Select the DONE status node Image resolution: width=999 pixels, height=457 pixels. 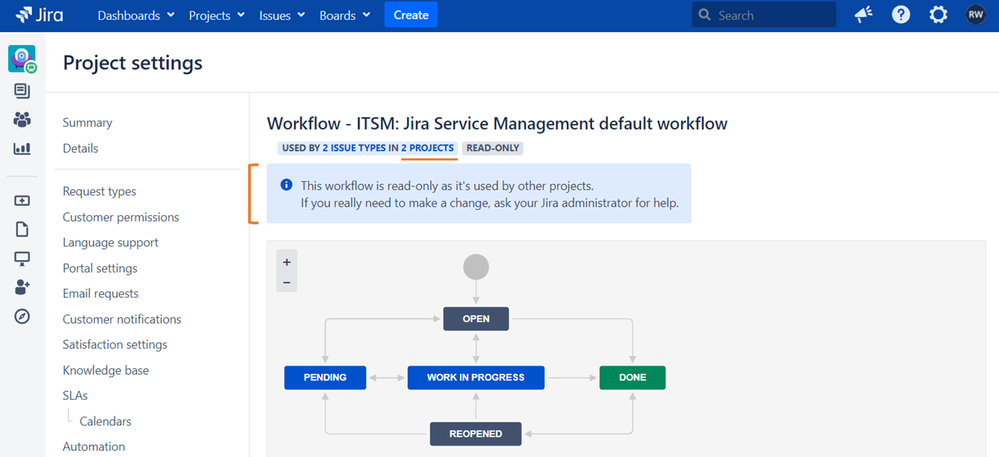click(633, 377)
